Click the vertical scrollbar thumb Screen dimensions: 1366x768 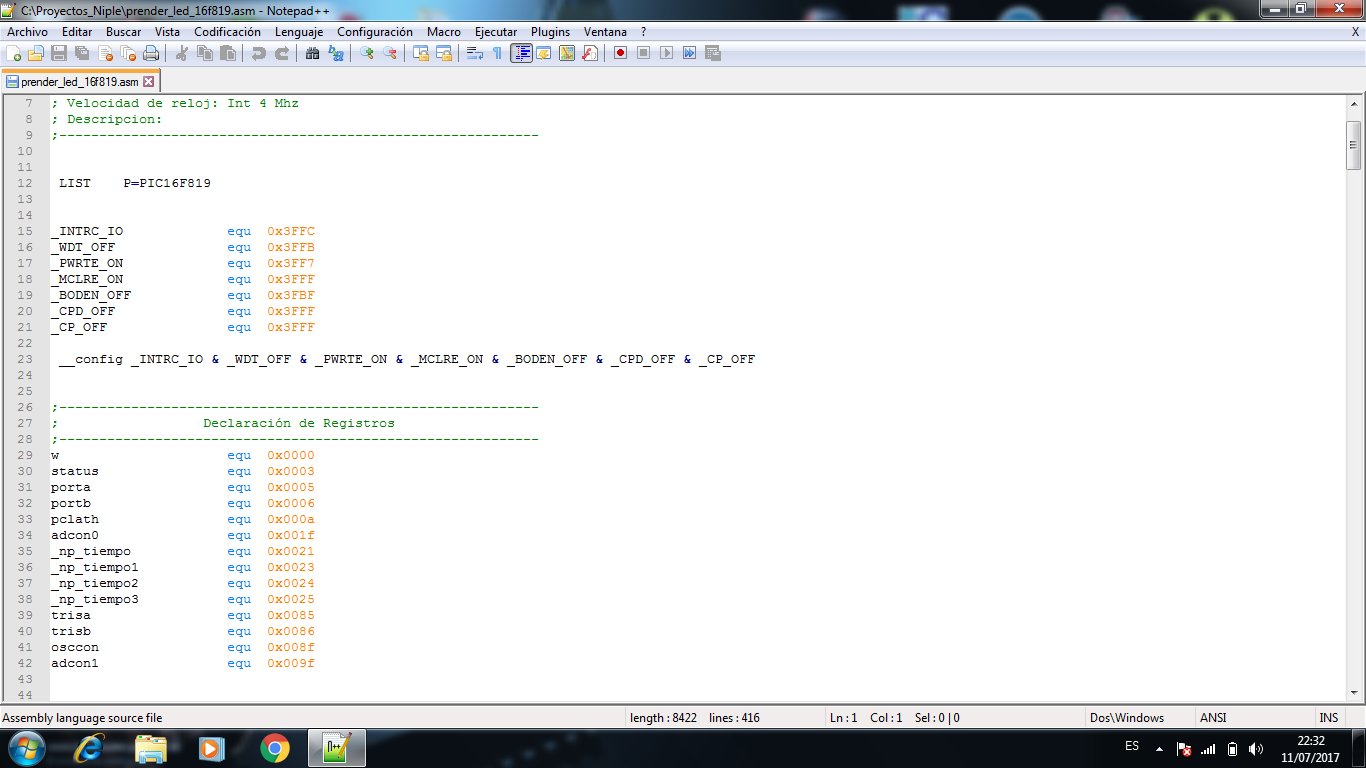point(1354,146)
